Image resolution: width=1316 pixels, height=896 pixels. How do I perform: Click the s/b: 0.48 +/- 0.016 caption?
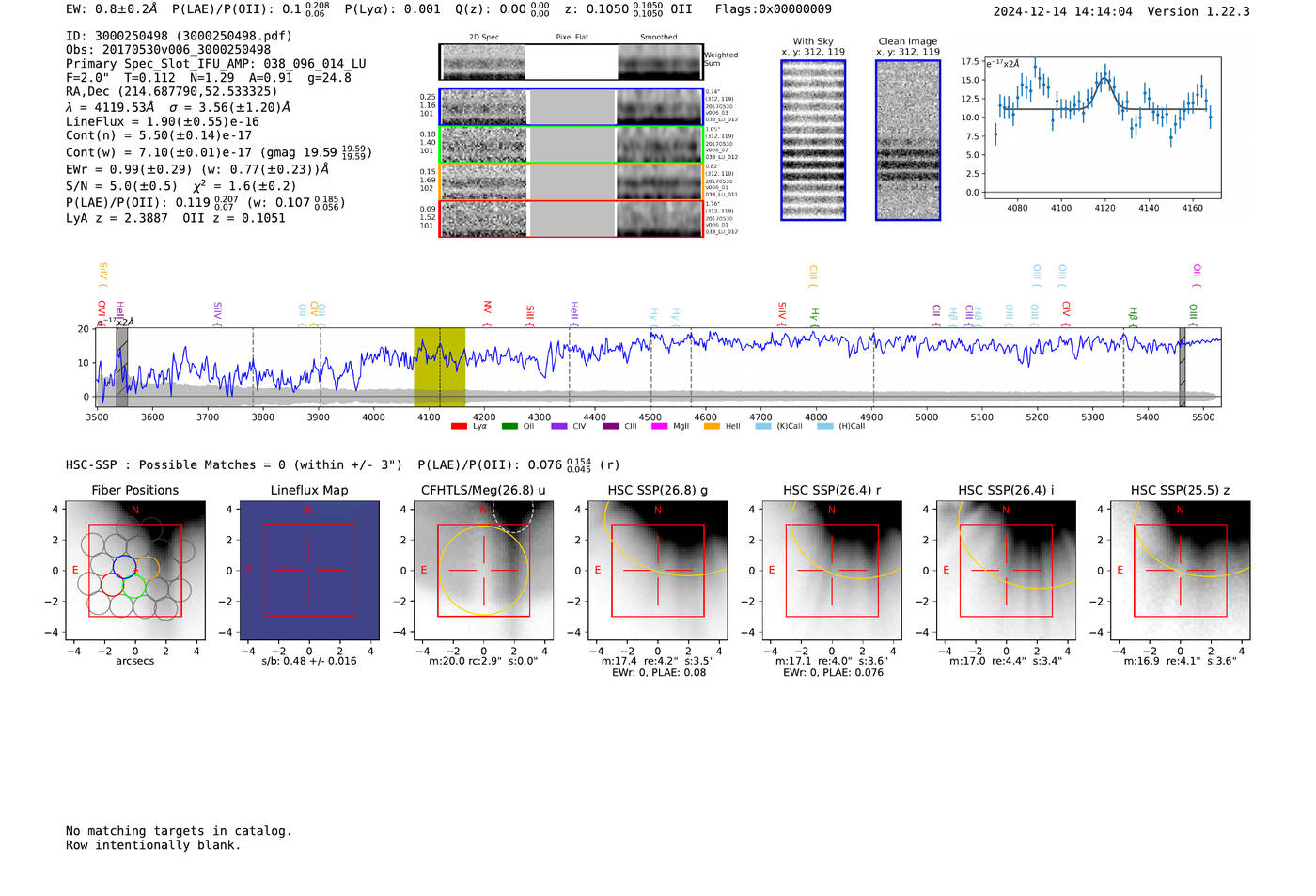(309, 661)
